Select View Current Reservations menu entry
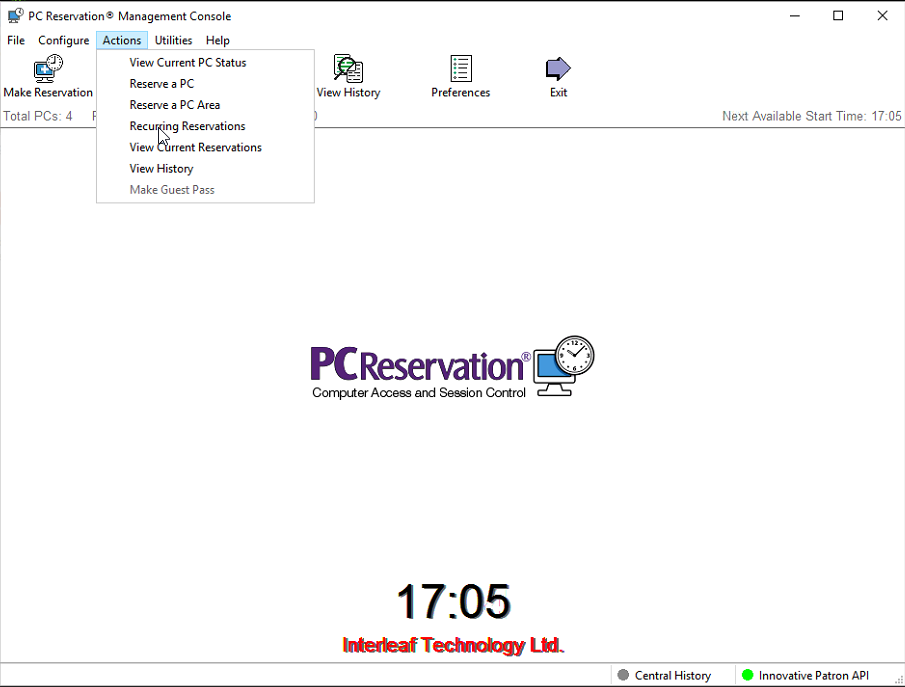The width and height of the screenshot is (905, 687). (205, 147)
